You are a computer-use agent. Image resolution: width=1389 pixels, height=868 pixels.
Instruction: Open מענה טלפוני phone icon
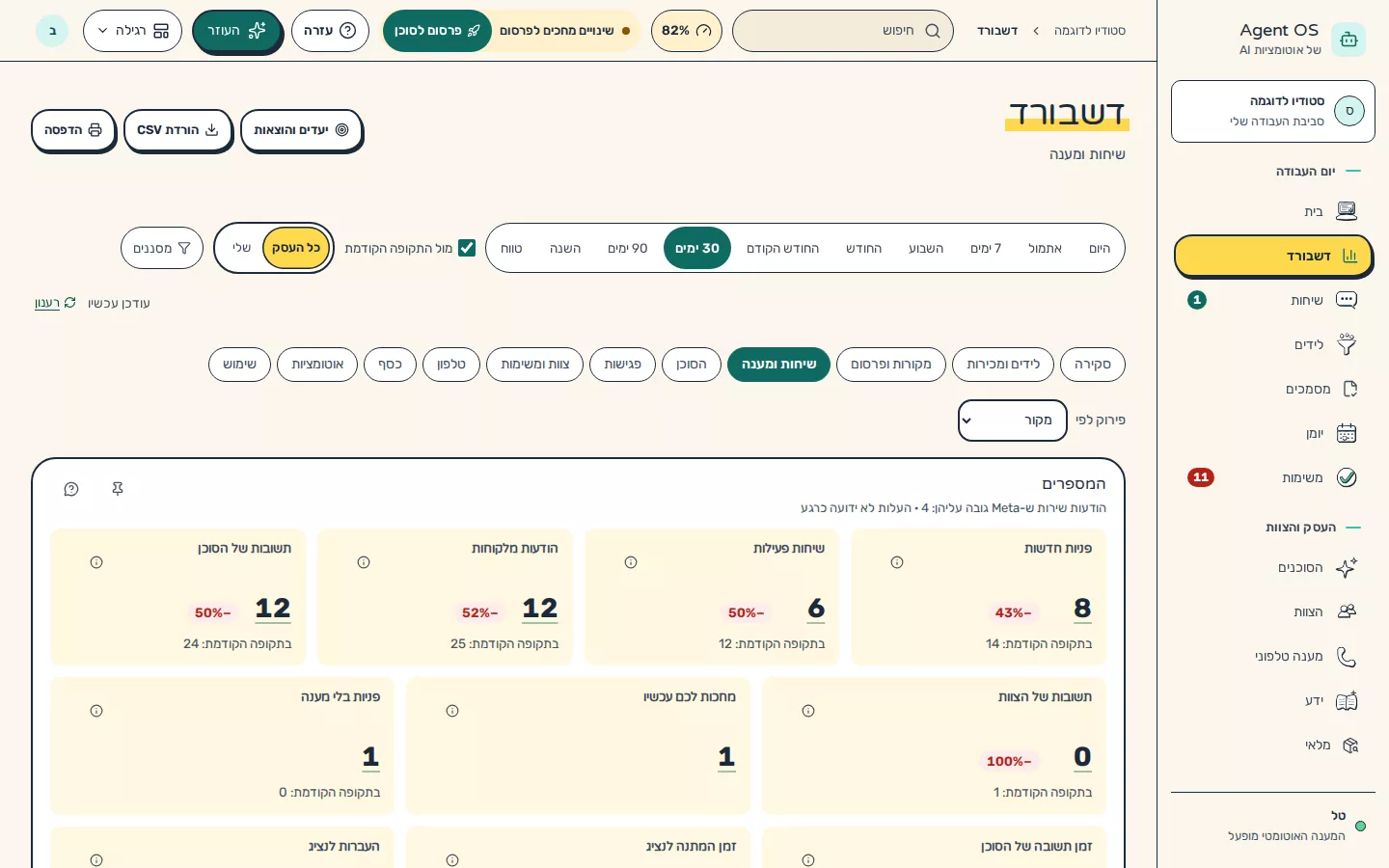[1347, 656]
